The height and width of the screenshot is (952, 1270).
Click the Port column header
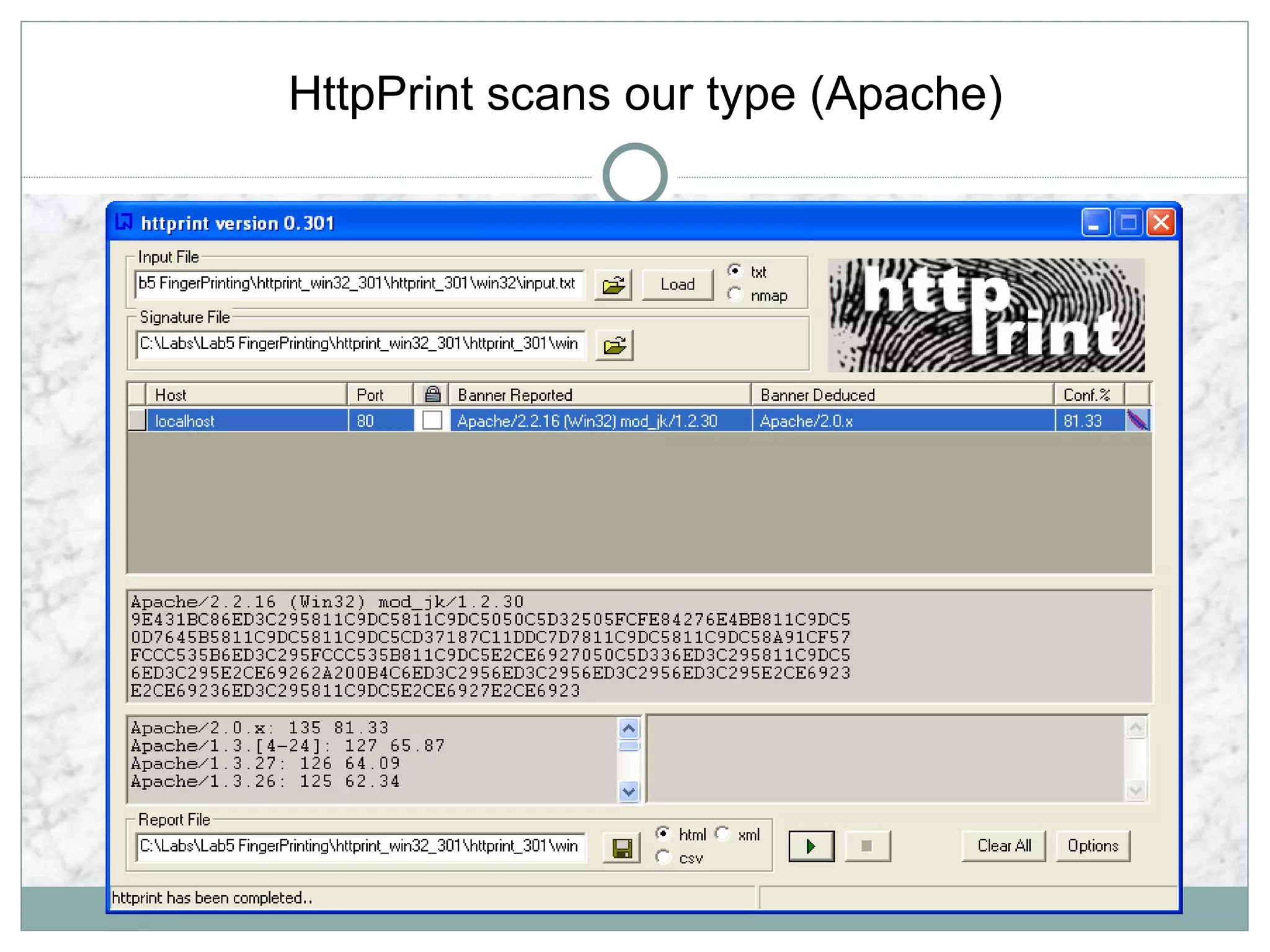[380, 394]
